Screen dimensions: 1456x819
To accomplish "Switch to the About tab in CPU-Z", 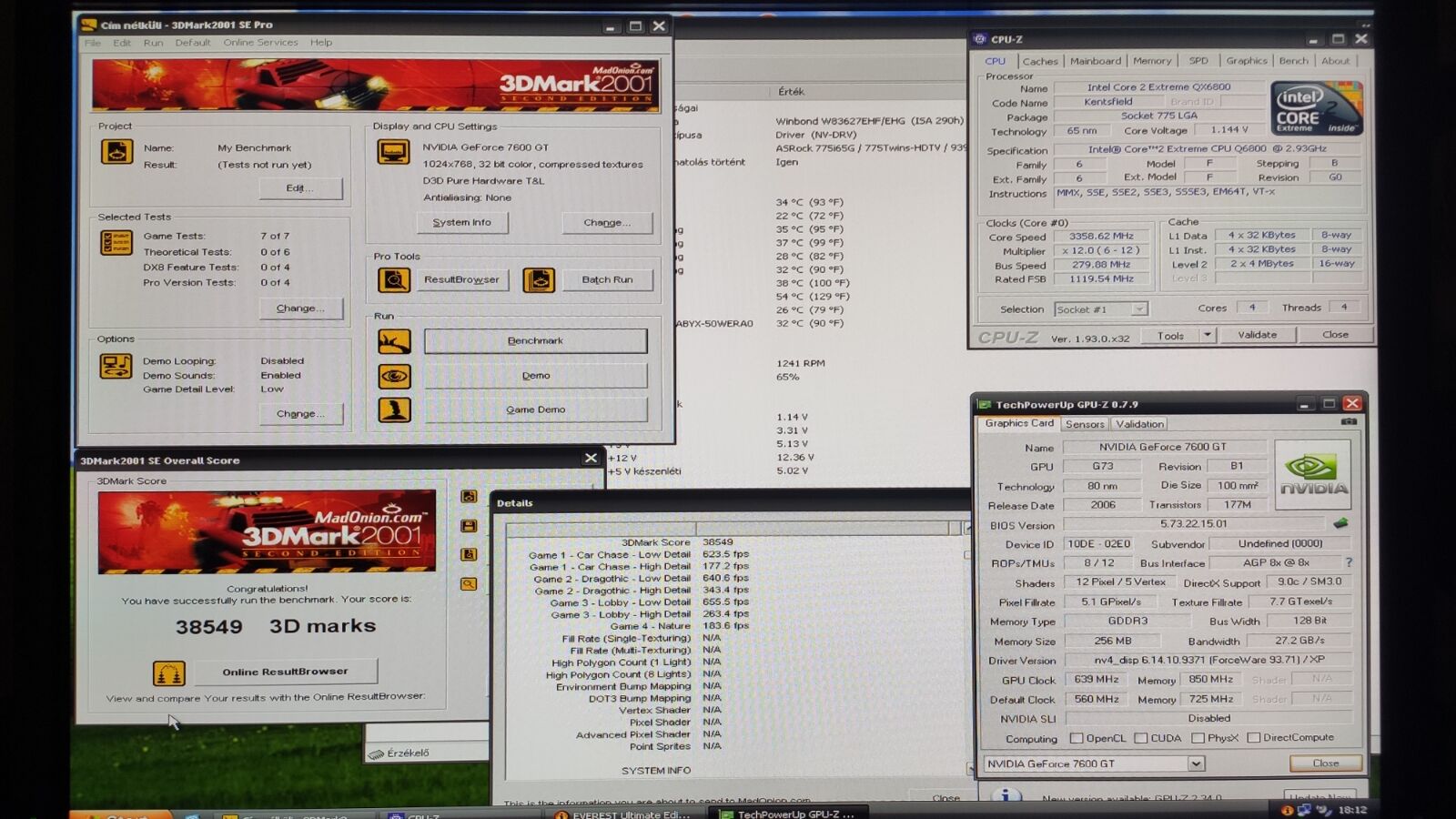I will (1336, 61).
